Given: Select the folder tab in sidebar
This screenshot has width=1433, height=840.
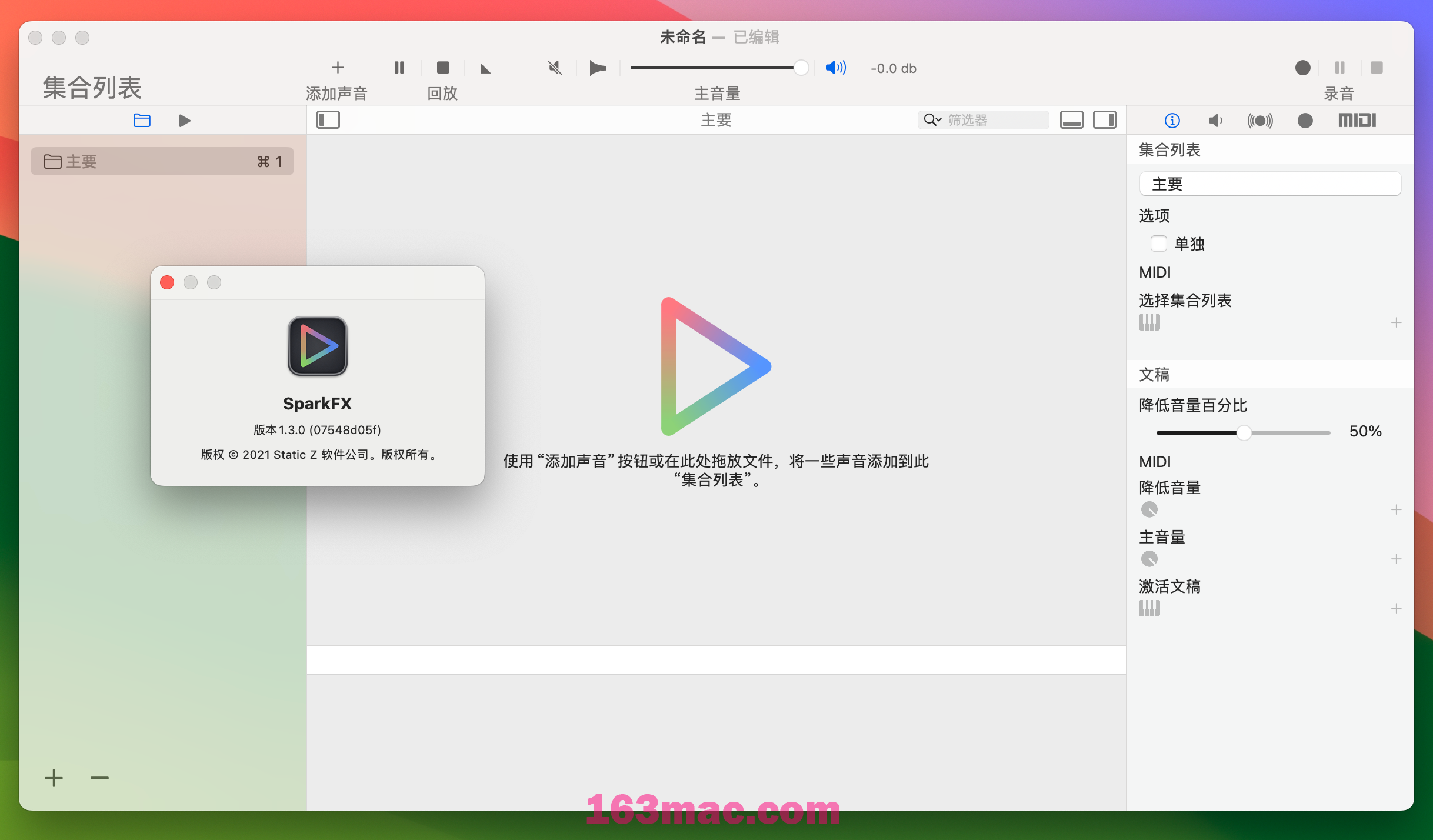Looking at the screenshot, I should [142, 120].
